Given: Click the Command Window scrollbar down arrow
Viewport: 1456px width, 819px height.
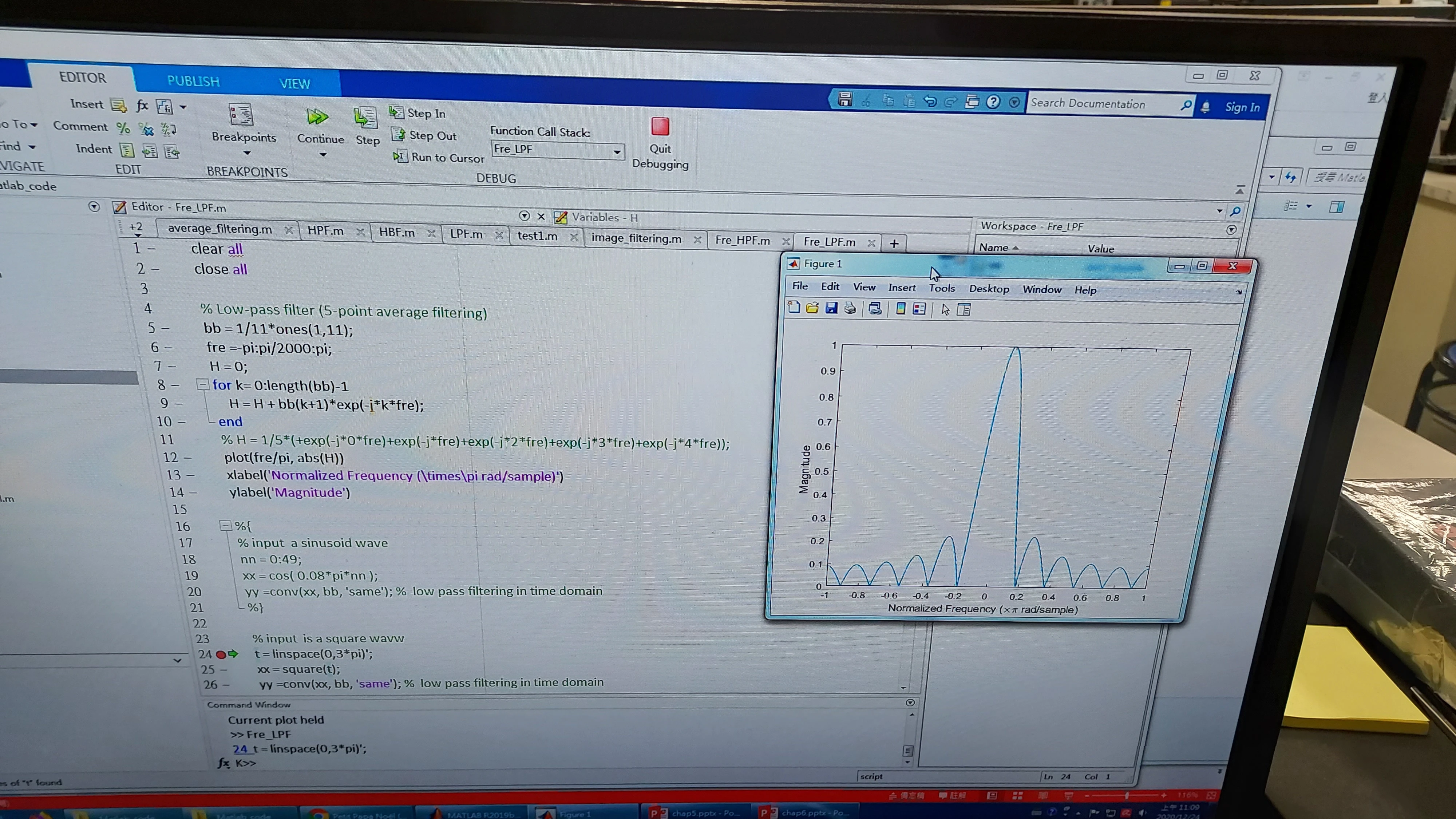Looking at the screenshot, I should 908,762.
